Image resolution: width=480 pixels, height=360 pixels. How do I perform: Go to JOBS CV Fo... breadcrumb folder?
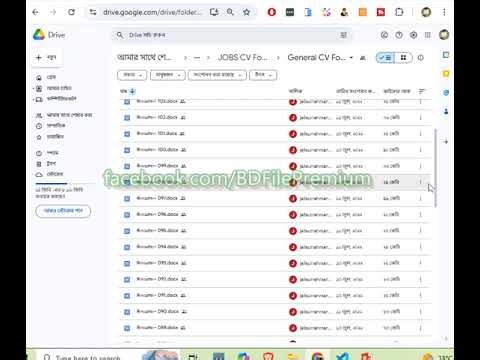tap(243, 58)
